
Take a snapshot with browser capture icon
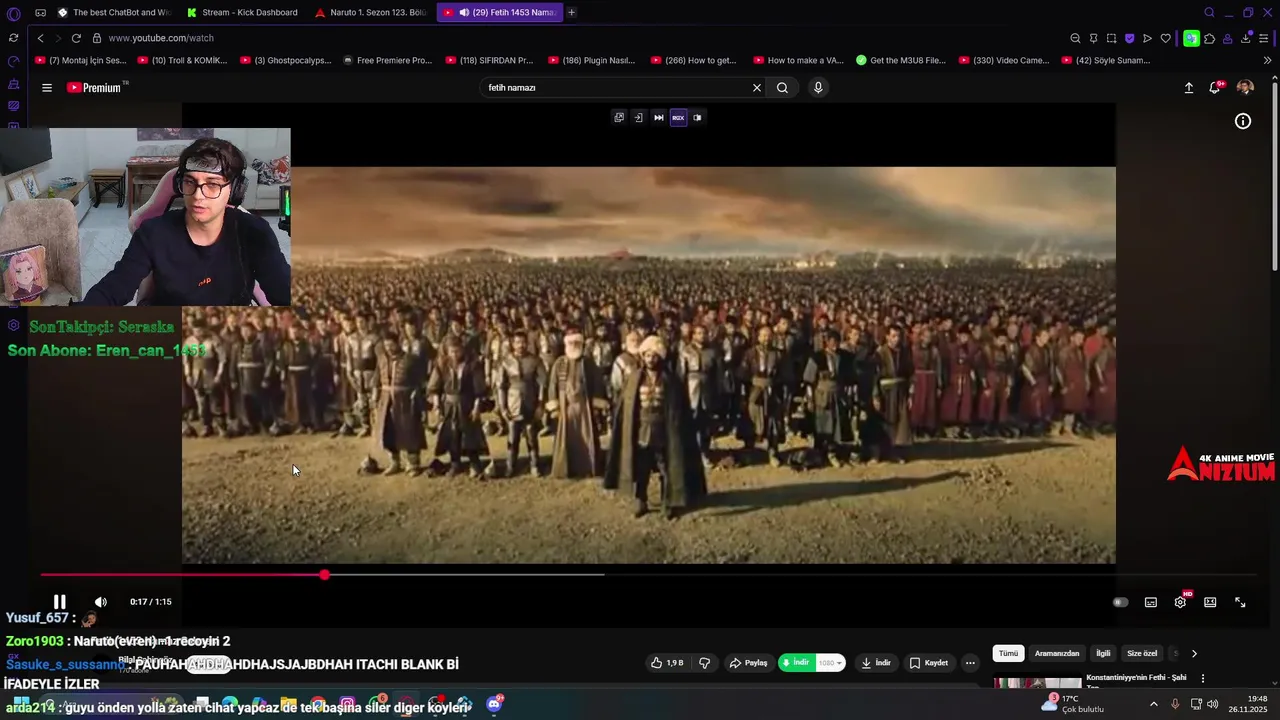(1111, 38)
